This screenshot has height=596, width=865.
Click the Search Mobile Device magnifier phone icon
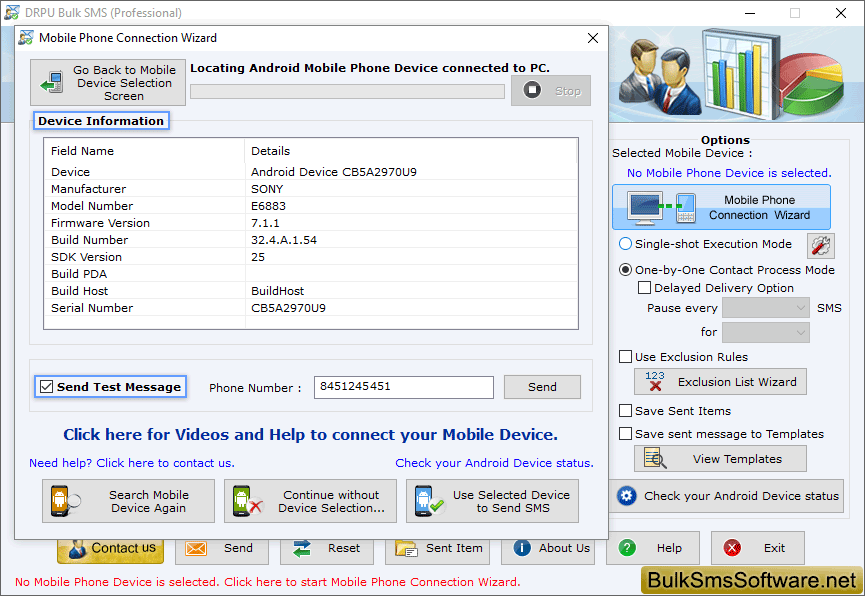[x=65, y=501]
